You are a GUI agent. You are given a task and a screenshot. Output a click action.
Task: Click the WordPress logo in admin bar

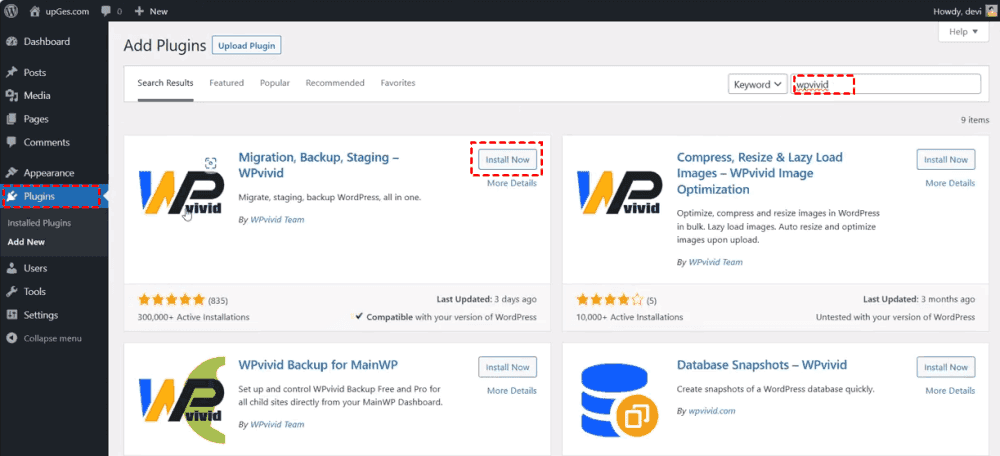pyautogui.click(x=12, y=11)
